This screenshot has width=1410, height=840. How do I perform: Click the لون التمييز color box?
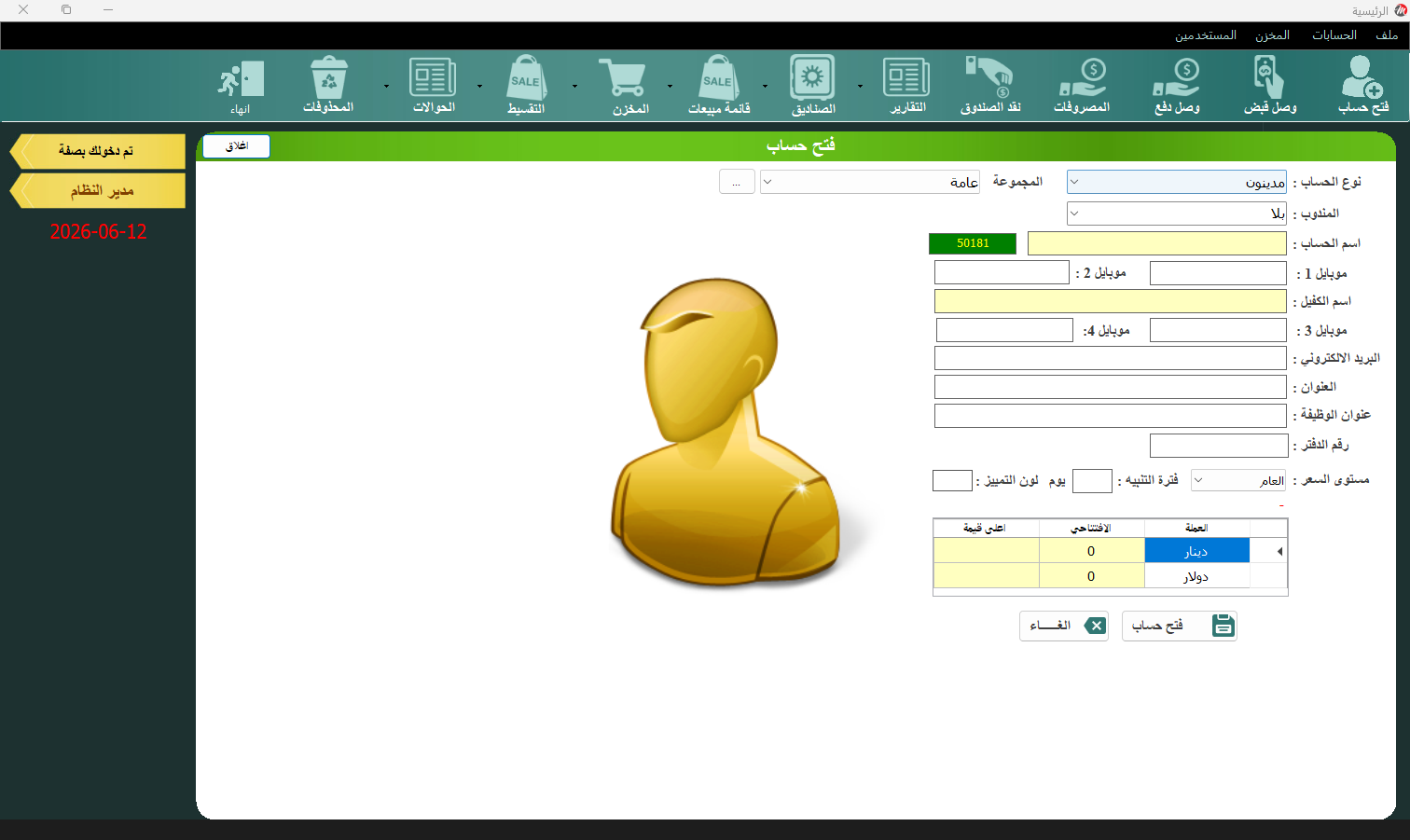click(x=952, y=481)
